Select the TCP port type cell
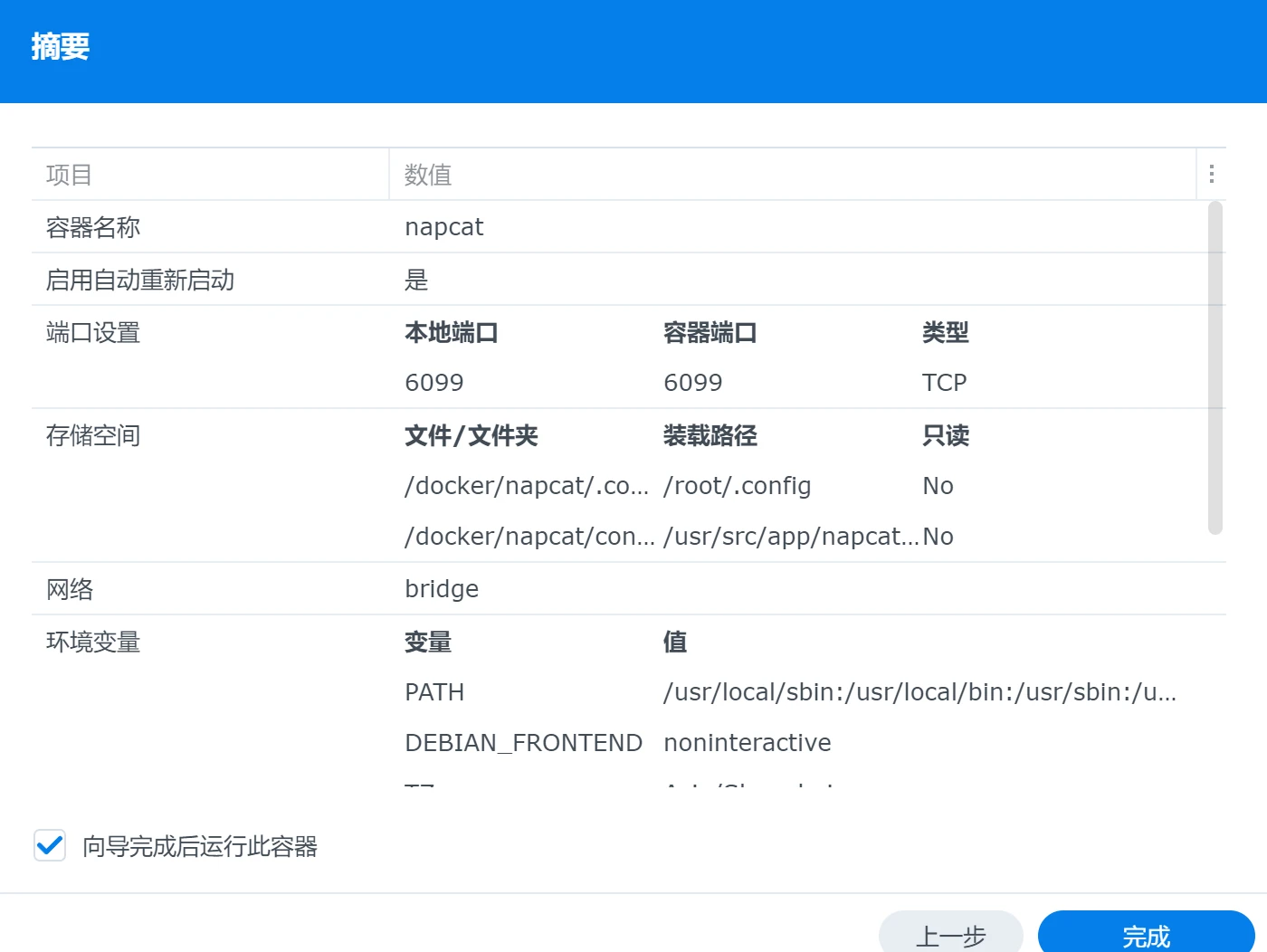 click(944, 382)
